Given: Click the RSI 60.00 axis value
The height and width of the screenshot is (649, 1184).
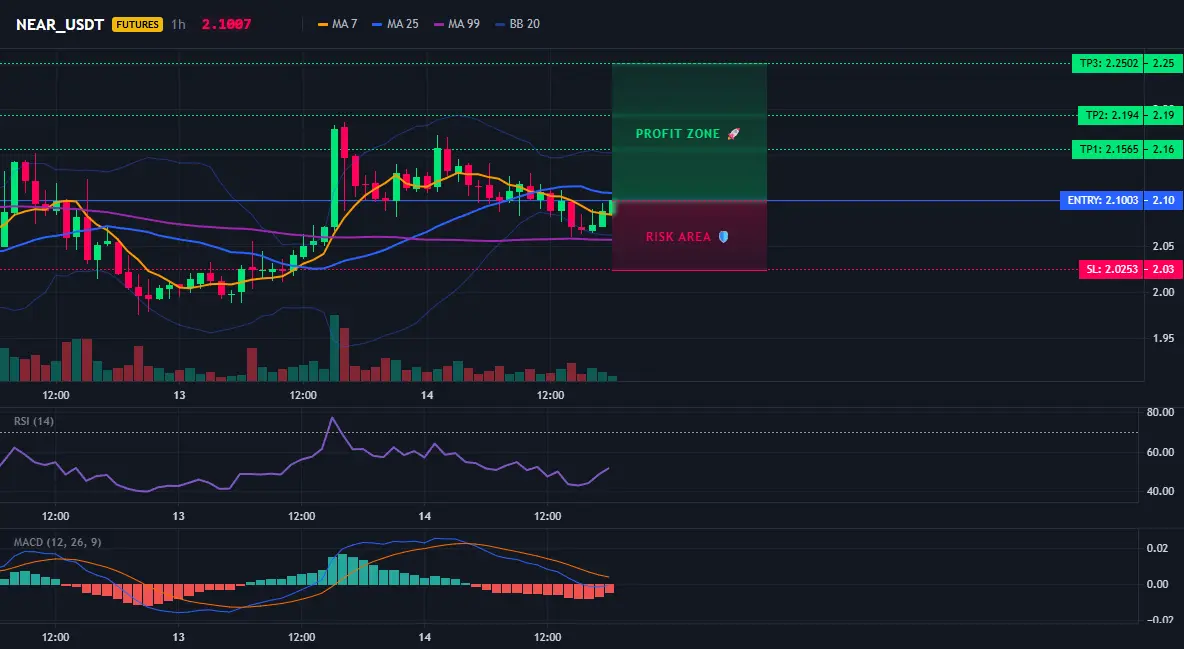Looking at the screenshot, I should click(1160, 453).
